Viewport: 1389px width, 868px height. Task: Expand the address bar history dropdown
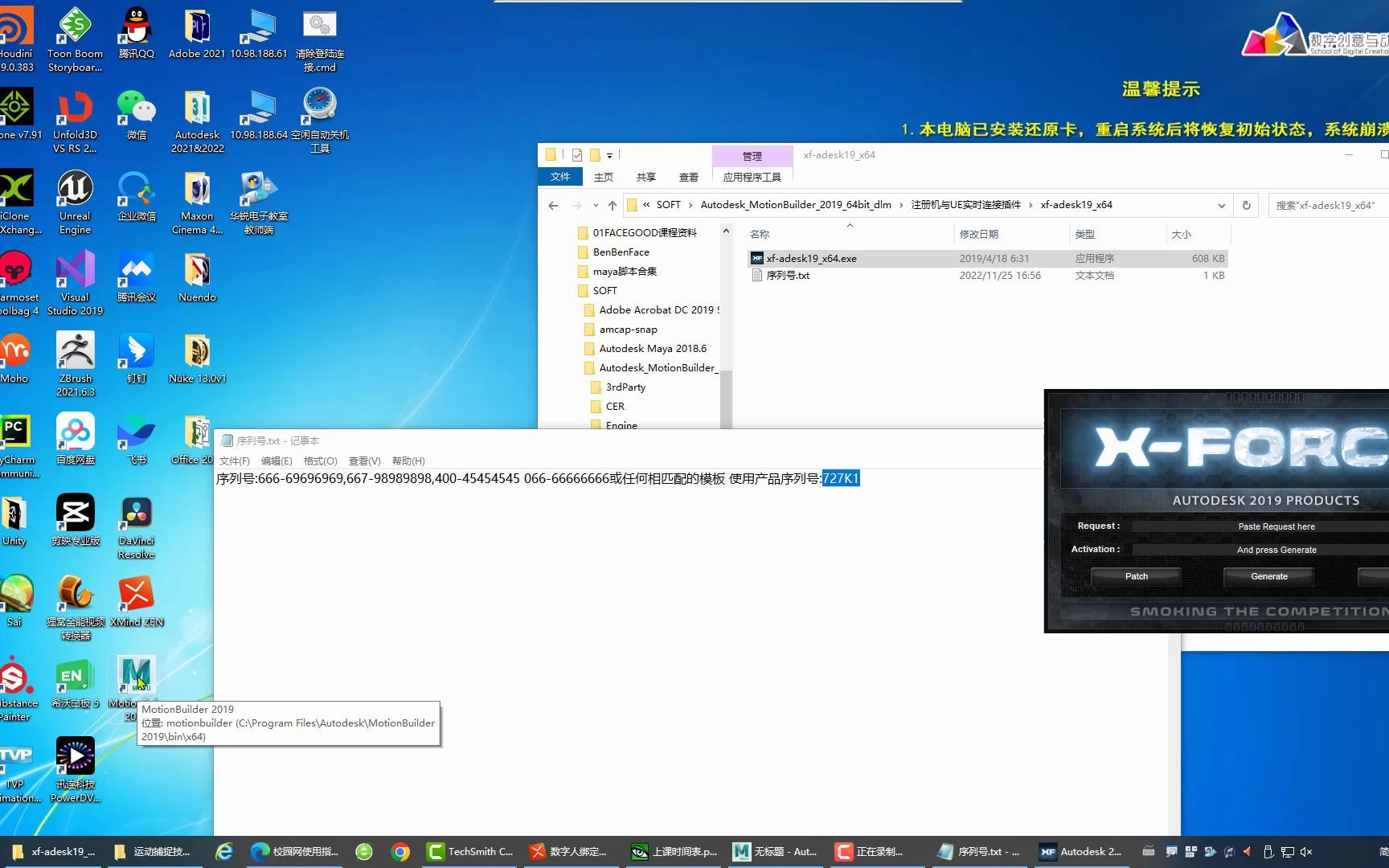coord(1221,206)
